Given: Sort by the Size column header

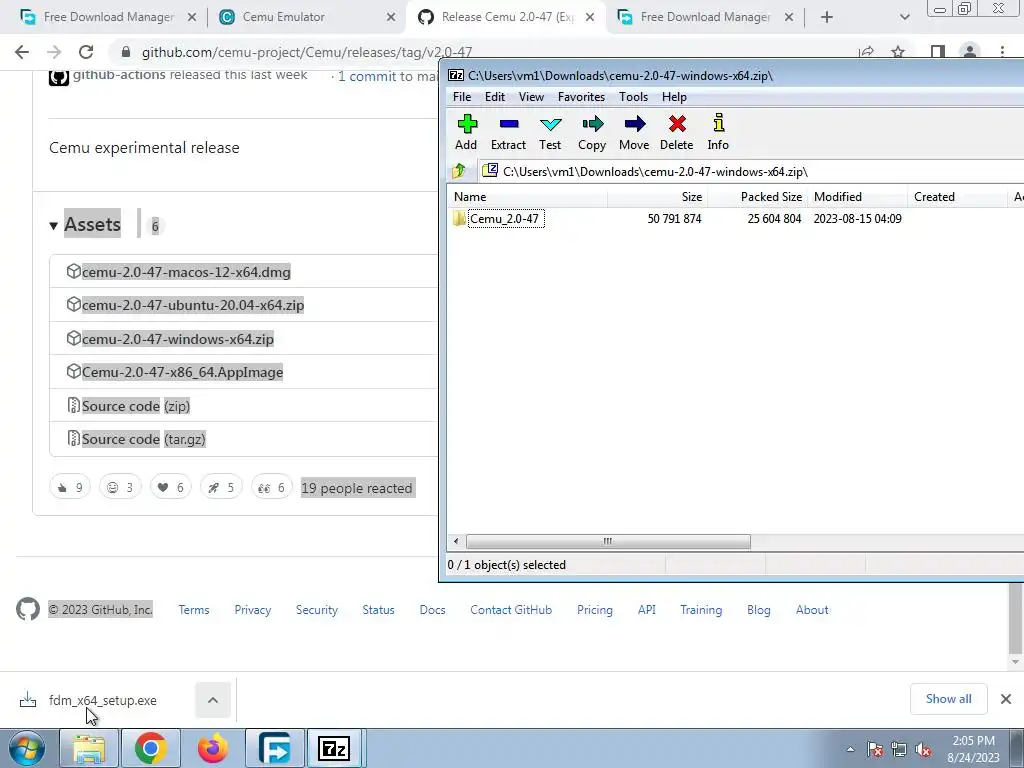Looking at the screenshot, I should [657, 197].
